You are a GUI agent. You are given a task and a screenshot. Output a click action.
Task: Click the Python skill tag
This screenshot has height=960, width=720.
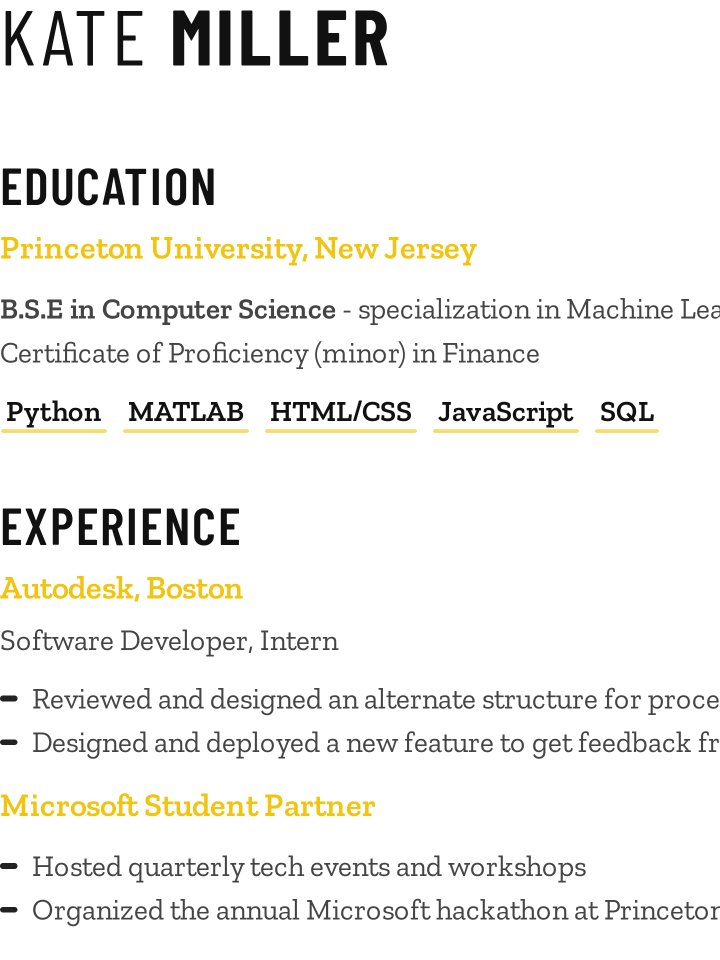pos(54,414)
